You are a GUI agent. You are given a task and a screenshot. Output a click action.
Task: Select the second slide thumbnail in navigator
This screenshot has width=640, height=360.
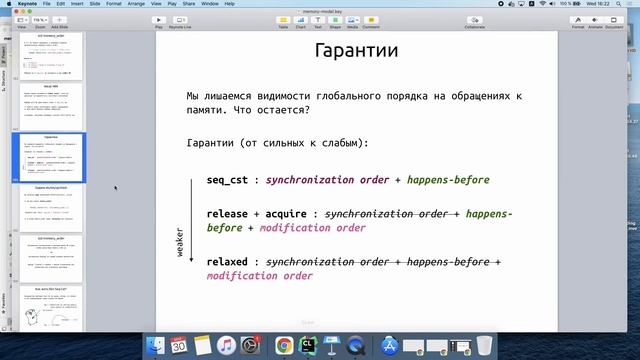click(x=51, y=107)
